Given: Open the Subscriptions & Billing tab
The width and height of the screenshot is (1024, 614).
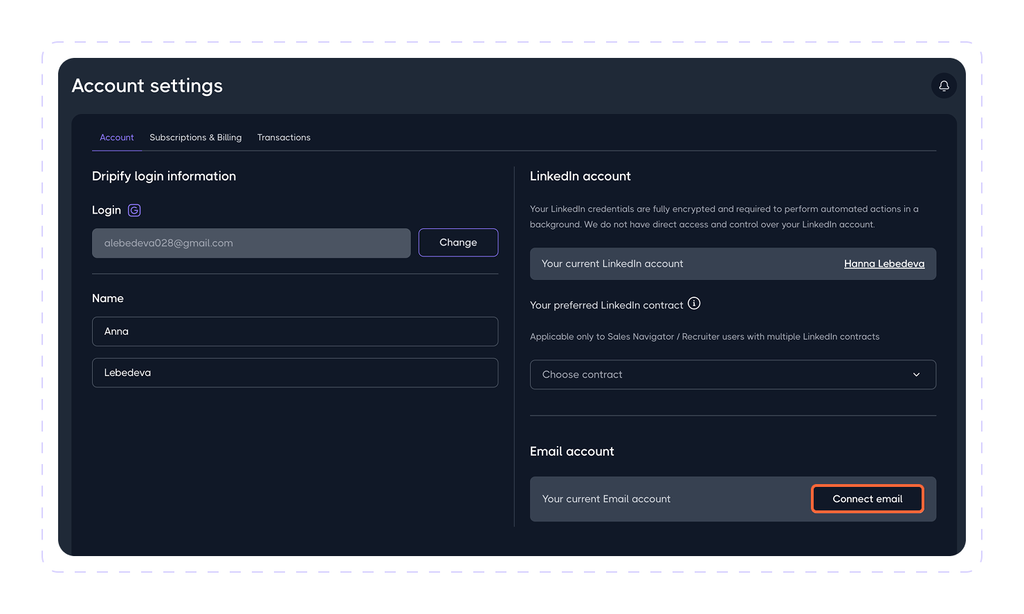Looking at the screenshot, I should pyautogui.click(x=195, y=137).
